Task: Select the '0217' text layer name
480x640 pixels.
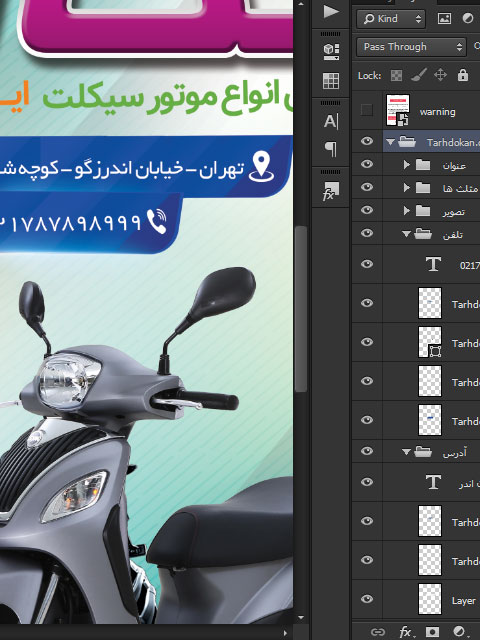Action: pyautogui.click(x=469, y=266)
